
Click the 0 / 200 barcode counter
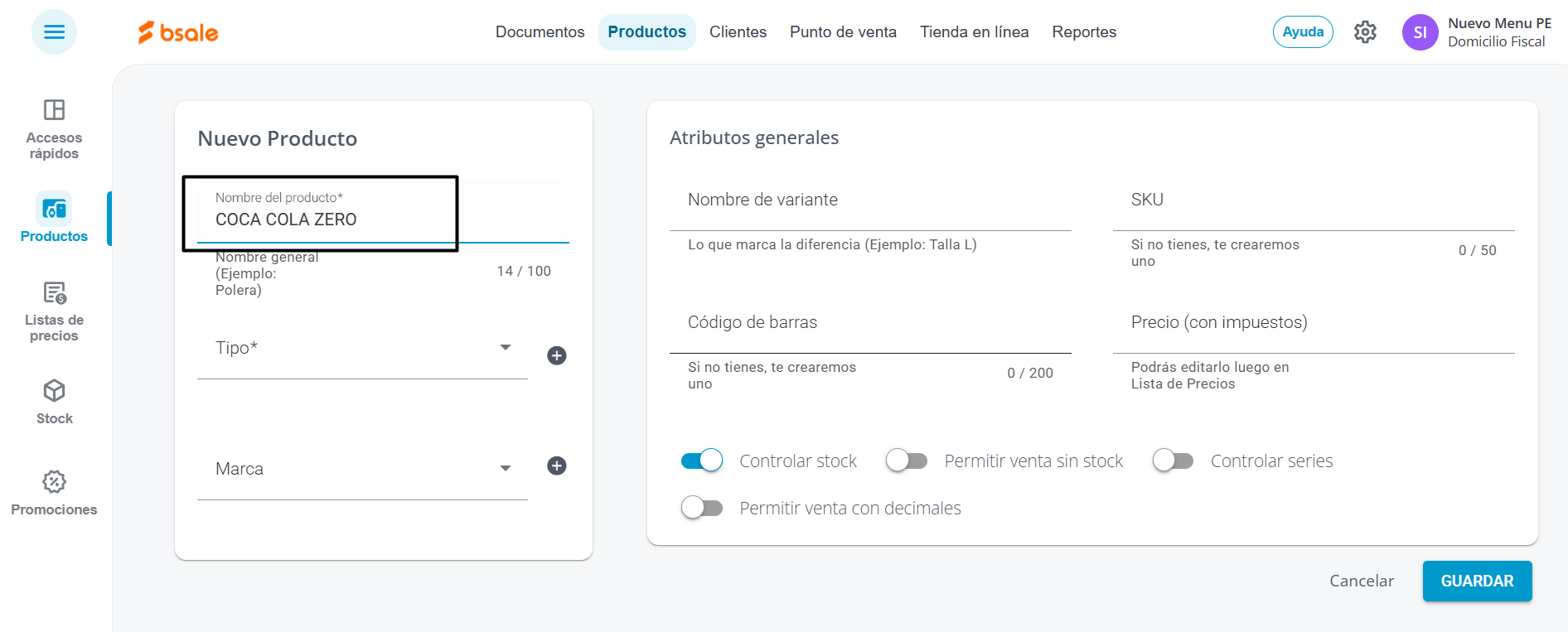pos(1030,373)
